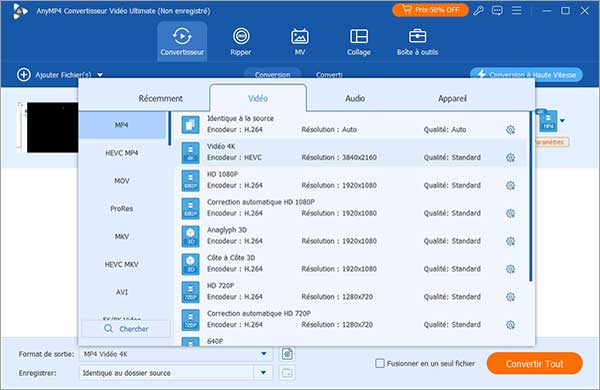The width and height of the screenshot is (600, 390).
Task: Open settings gear for Correction automatique HD 720P
Action: pyautogui.click(x=510, y=325)
